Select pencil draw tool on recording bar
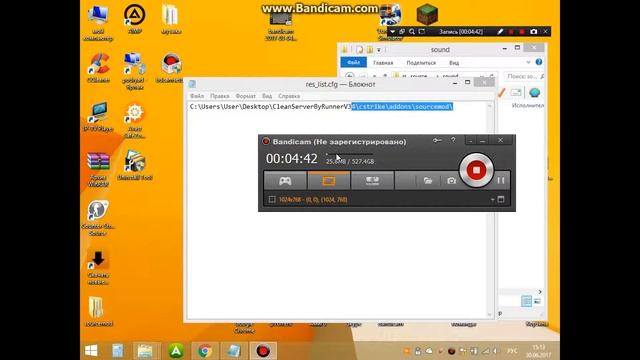This screenshot has width=640, height=360. (x=500, y=31)
